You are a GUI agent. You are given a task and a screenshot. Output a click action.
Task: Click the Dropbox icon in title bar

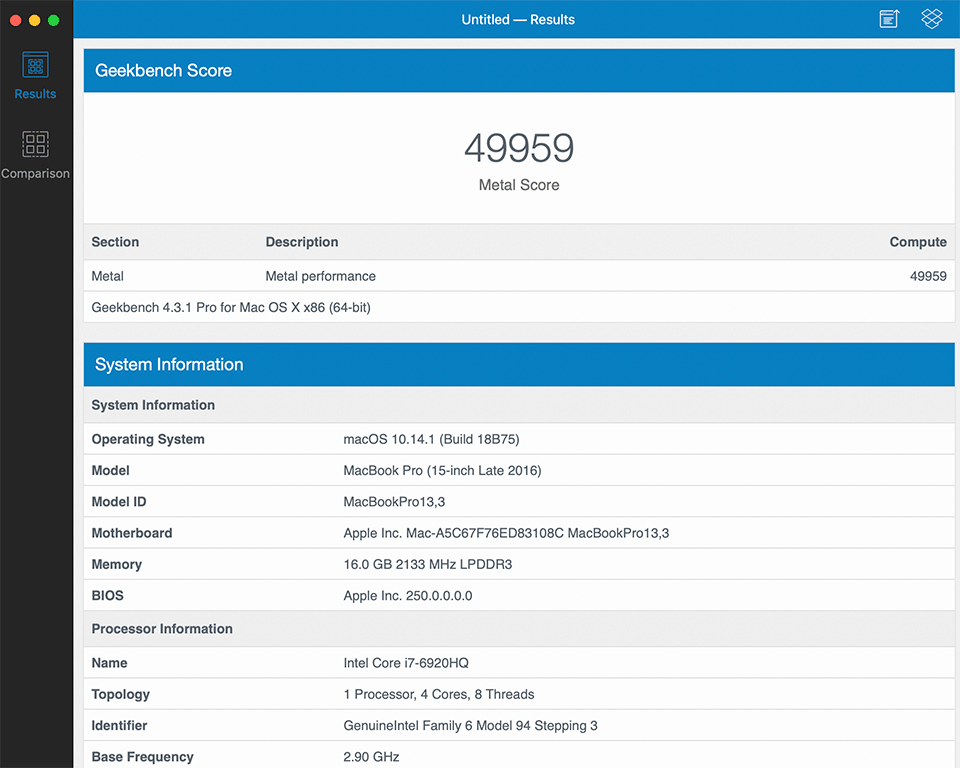(931, 19)
